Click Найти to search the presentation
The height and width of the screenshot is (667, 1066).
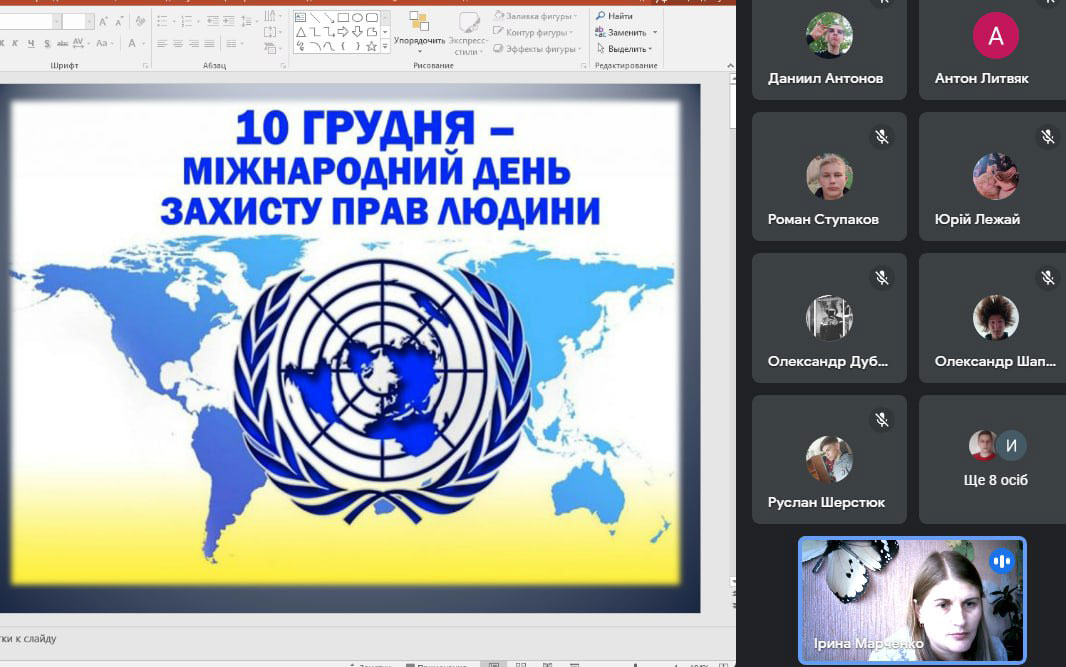click(x=615, y=16)
